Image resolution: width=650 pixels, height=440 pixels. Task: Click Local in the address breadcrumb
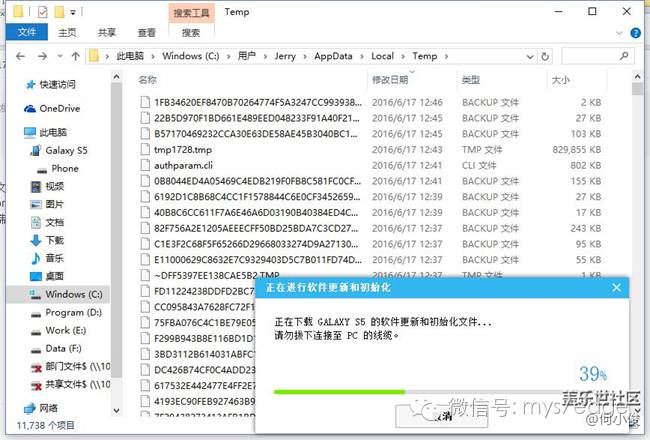[x=382, y=56]
